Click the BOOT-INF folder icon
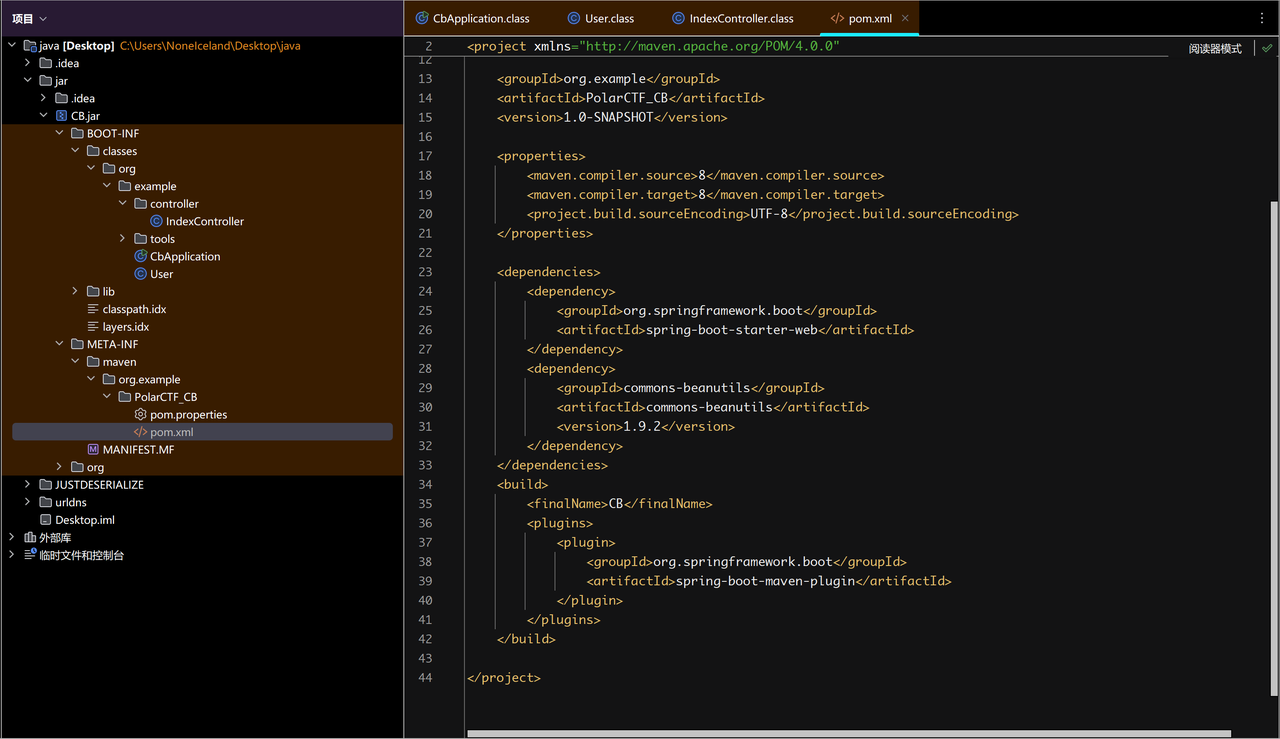 [x=77, y=133]
